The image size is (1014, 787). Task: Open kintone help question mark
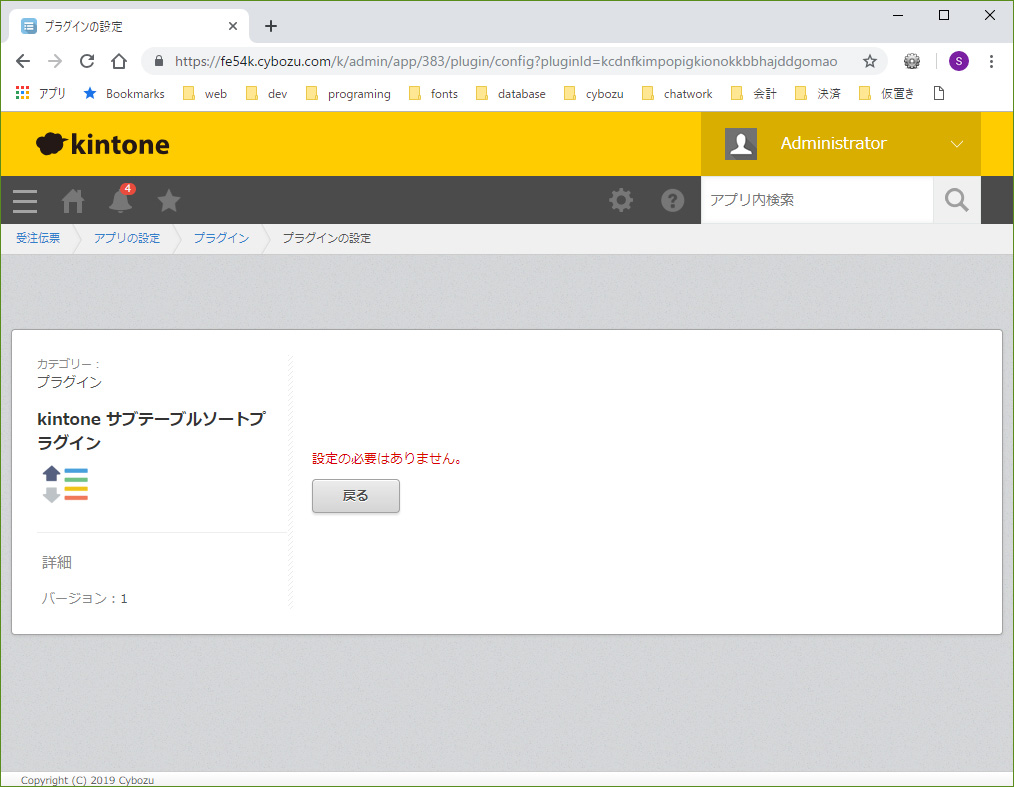673,200
